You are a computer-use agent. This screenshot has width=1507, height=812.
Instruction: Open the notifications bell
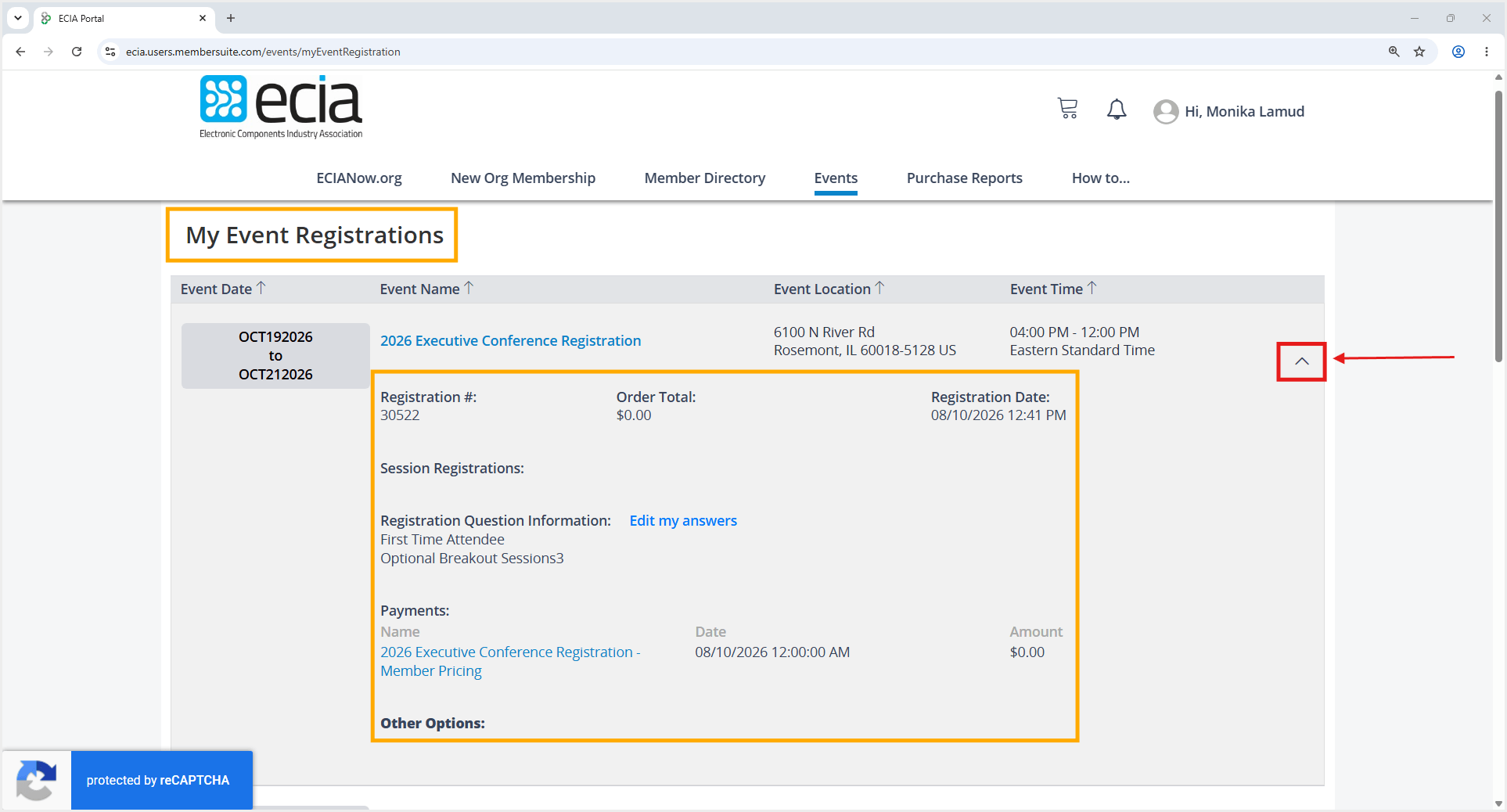(x=1117, y=110)
